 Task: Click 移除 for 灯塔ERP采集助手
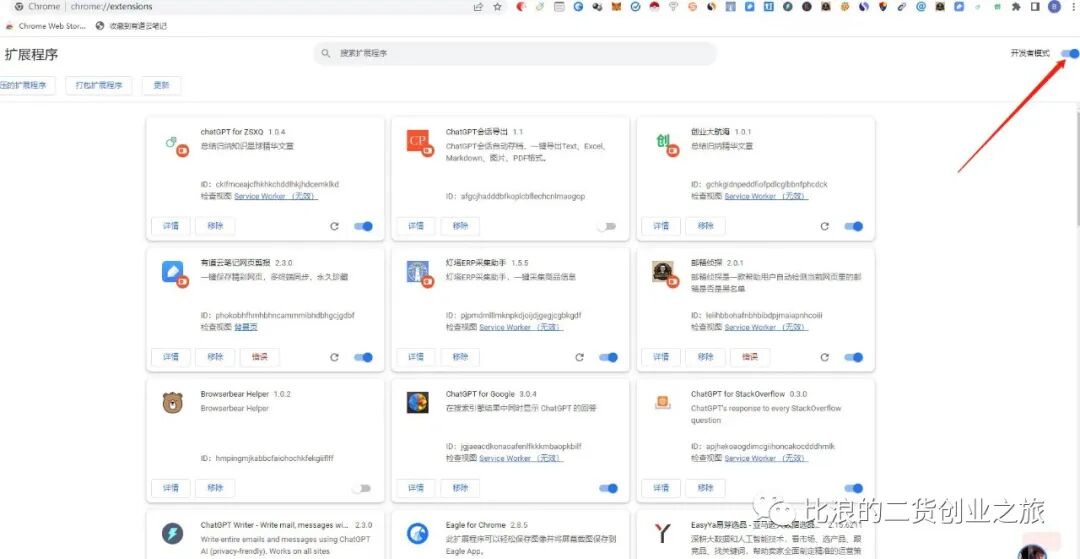point(460,357)
